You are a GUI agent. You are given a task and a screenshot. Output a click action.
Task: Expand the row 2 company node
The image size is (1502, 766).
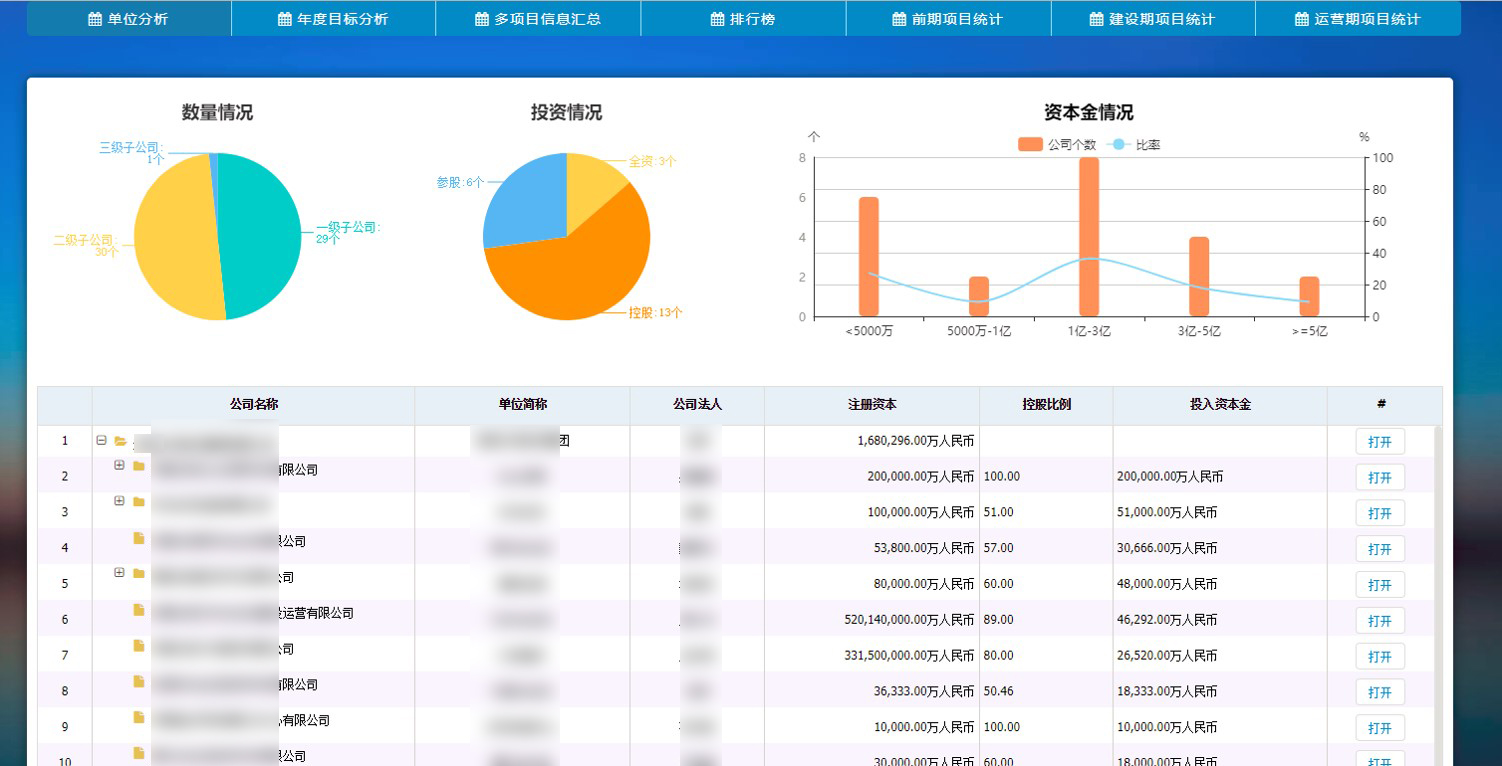tap(119, 465)
